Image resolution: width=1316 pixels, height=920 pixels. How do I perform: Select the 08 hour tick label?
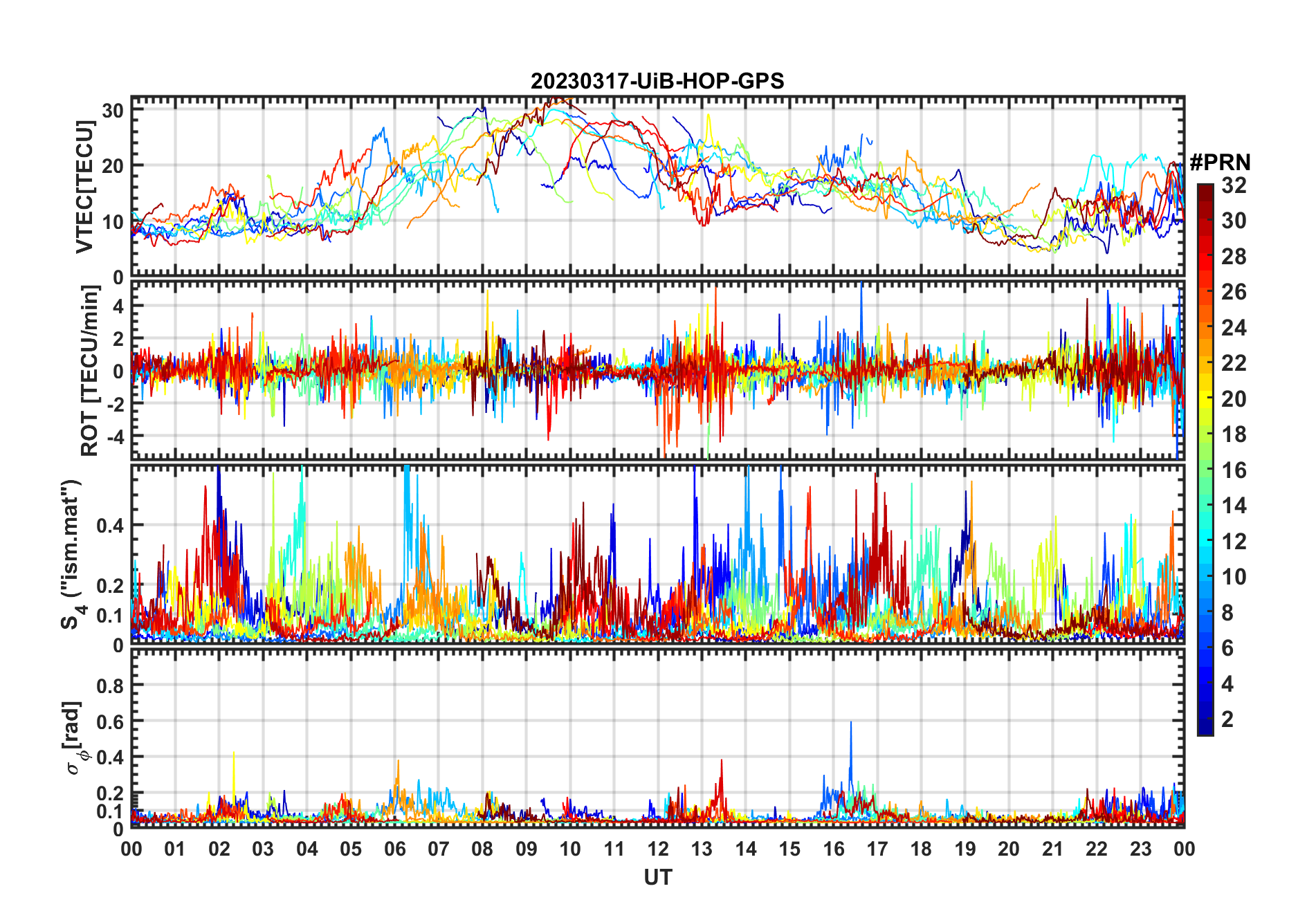[482, 849]
